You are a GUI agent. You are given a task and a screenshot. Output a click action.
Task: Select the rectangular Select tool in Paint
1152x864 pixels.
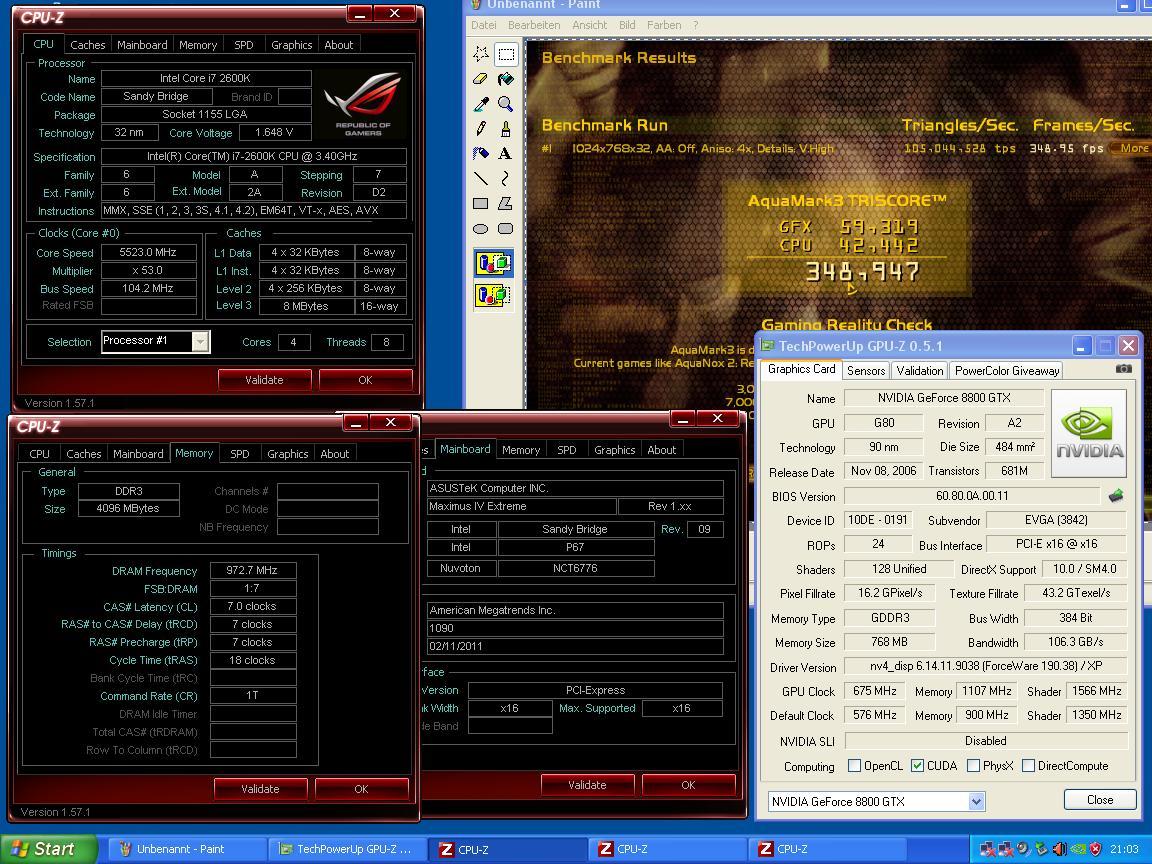pos(505,54)
